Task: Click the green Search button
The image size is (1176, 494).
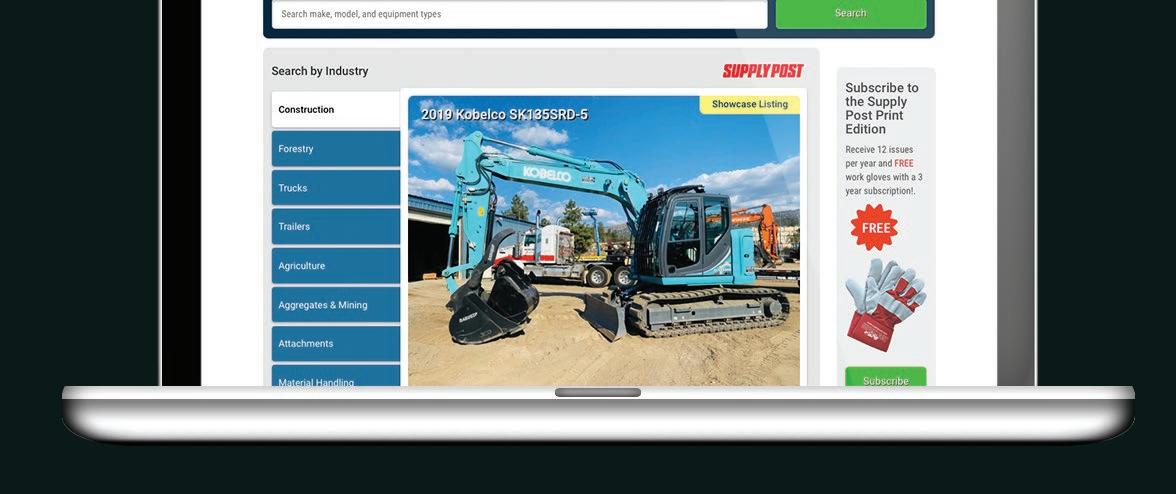Action: [x=850, y=13]
